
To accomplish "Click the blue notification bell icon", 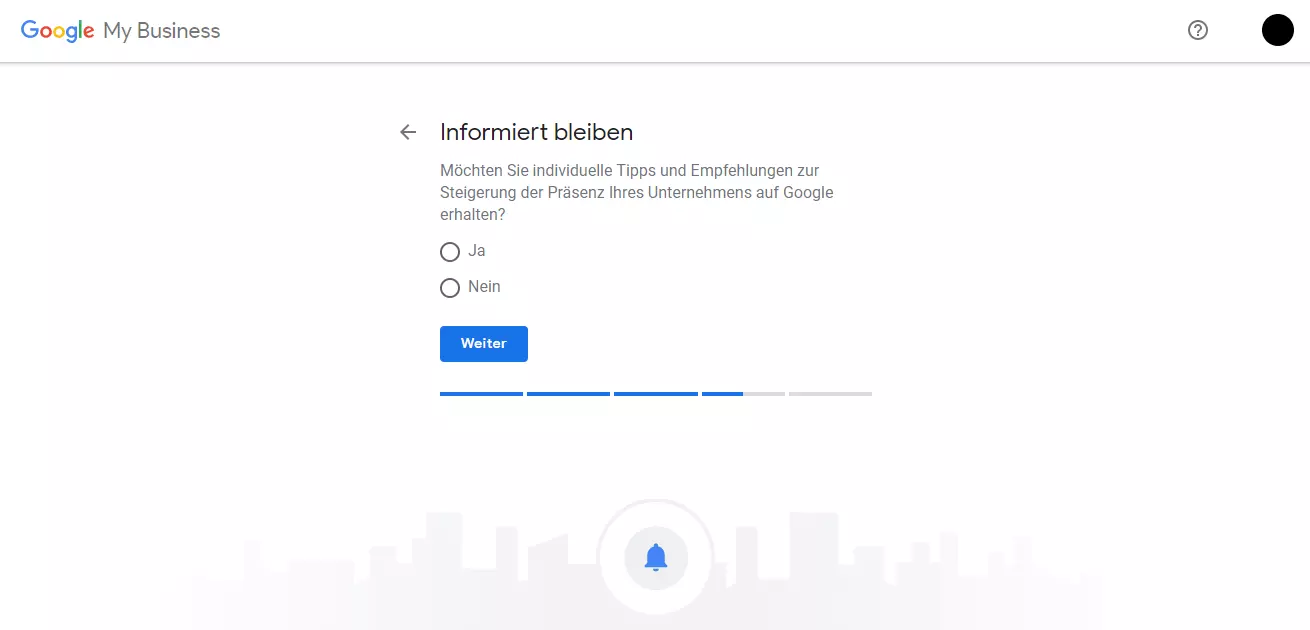I will click(x=656, y=557).
